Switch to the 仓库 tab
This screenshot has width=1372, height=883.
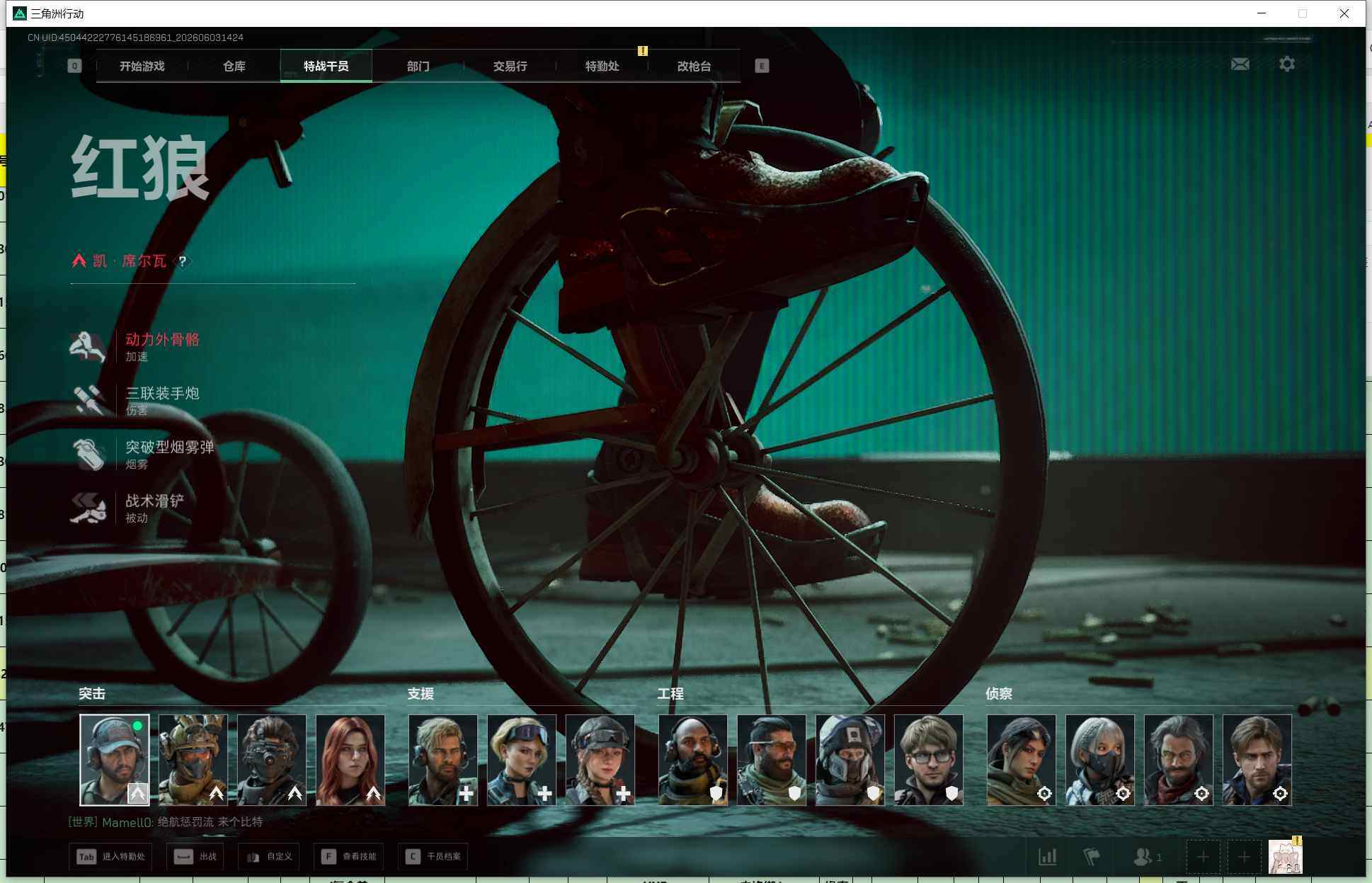234,66
